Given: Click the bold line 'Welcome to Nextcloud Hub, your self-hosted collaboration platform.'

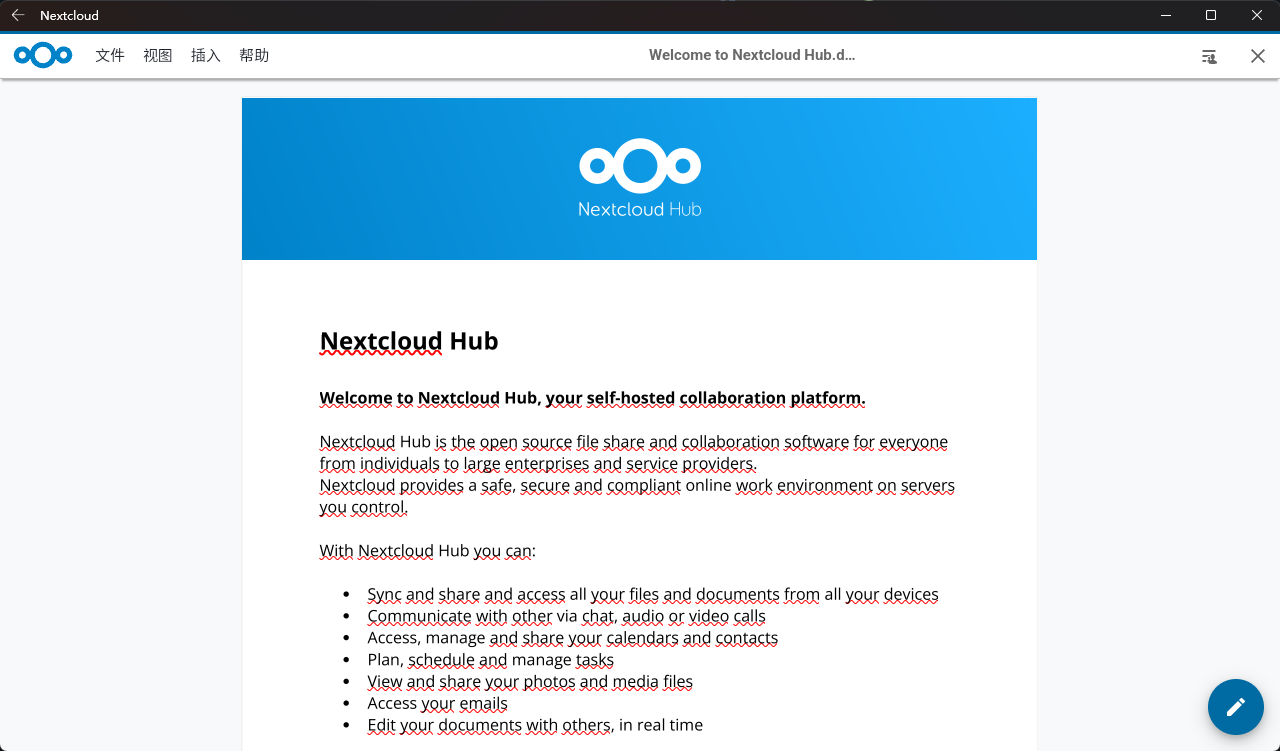Looking at the screenshot, I should (x=592, y=398).
